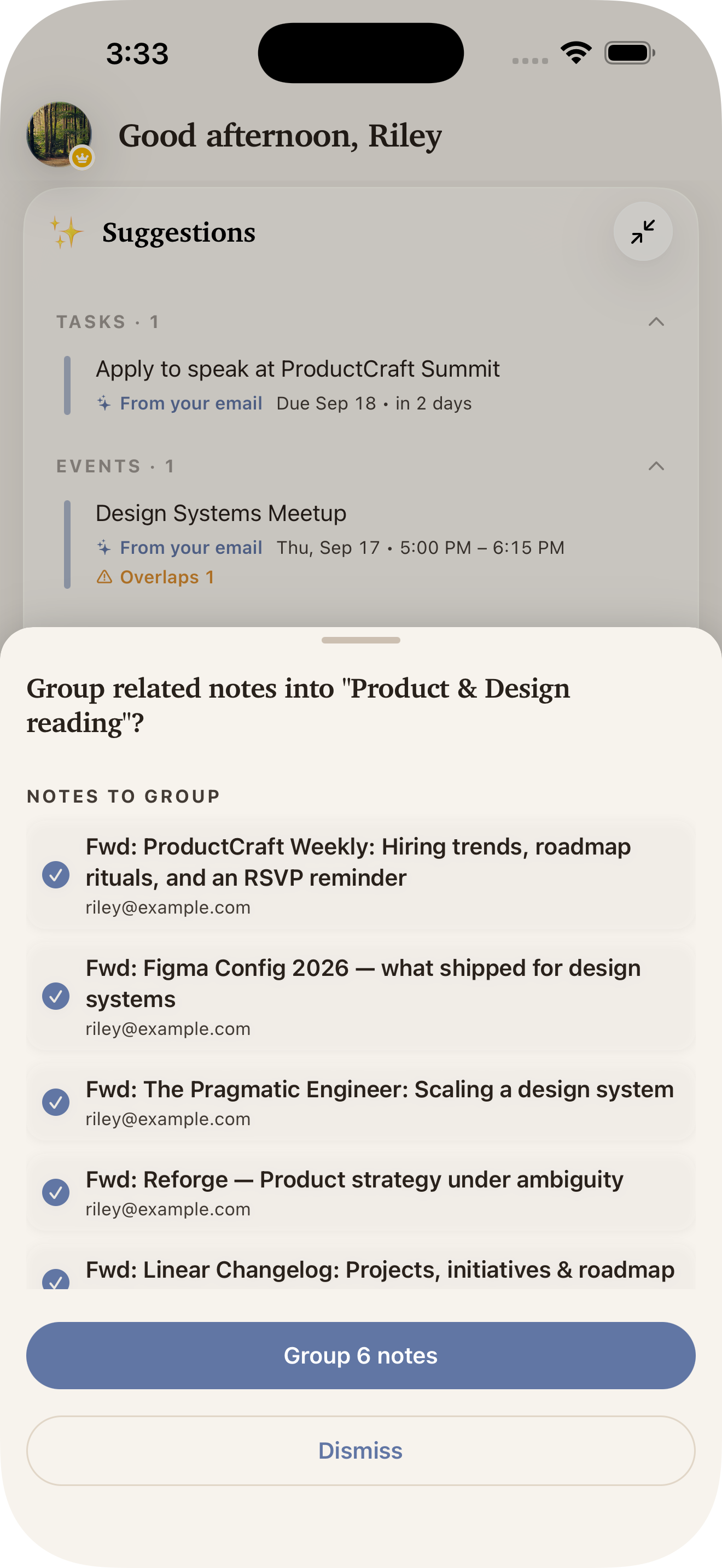Tap the sparkle icon under Design Systems Meetup
This screenshot has height=1568, width=722.
[x=104, y=547]
